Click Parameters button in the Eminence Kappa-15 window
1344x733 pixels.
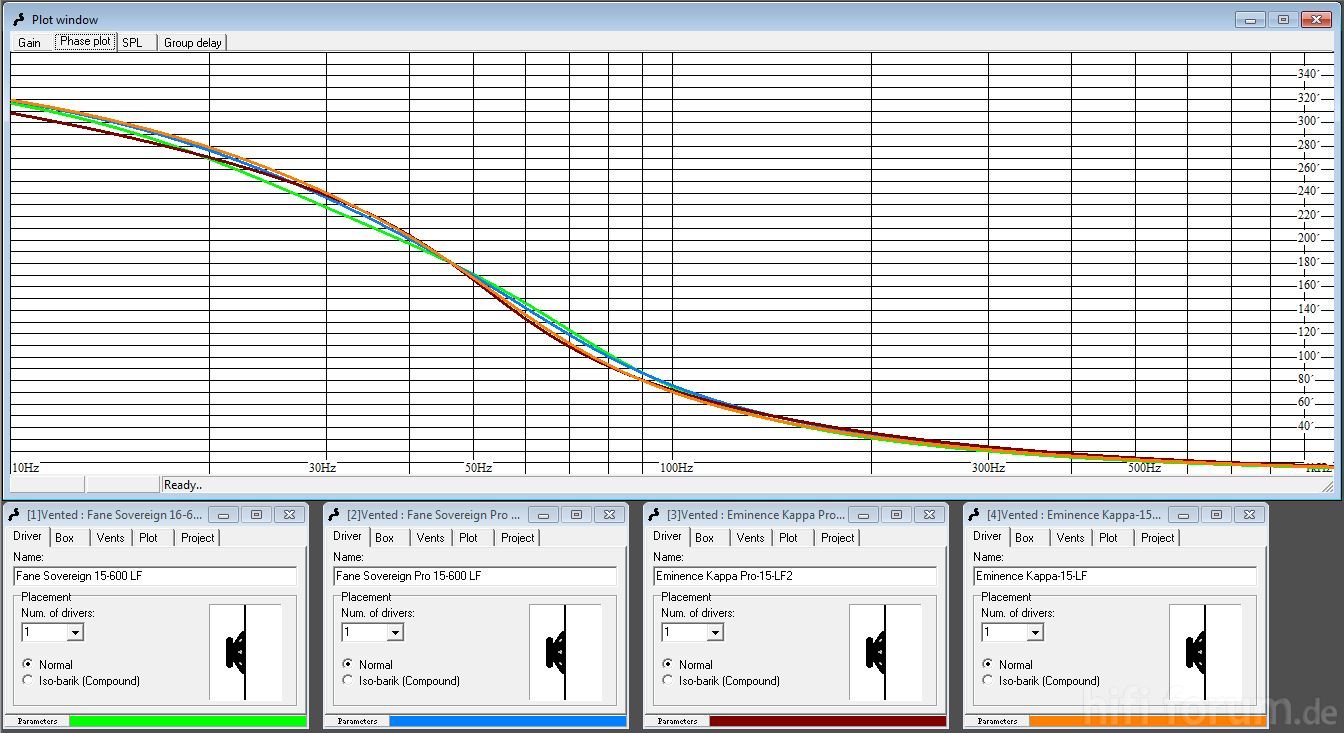coord(997,721)
